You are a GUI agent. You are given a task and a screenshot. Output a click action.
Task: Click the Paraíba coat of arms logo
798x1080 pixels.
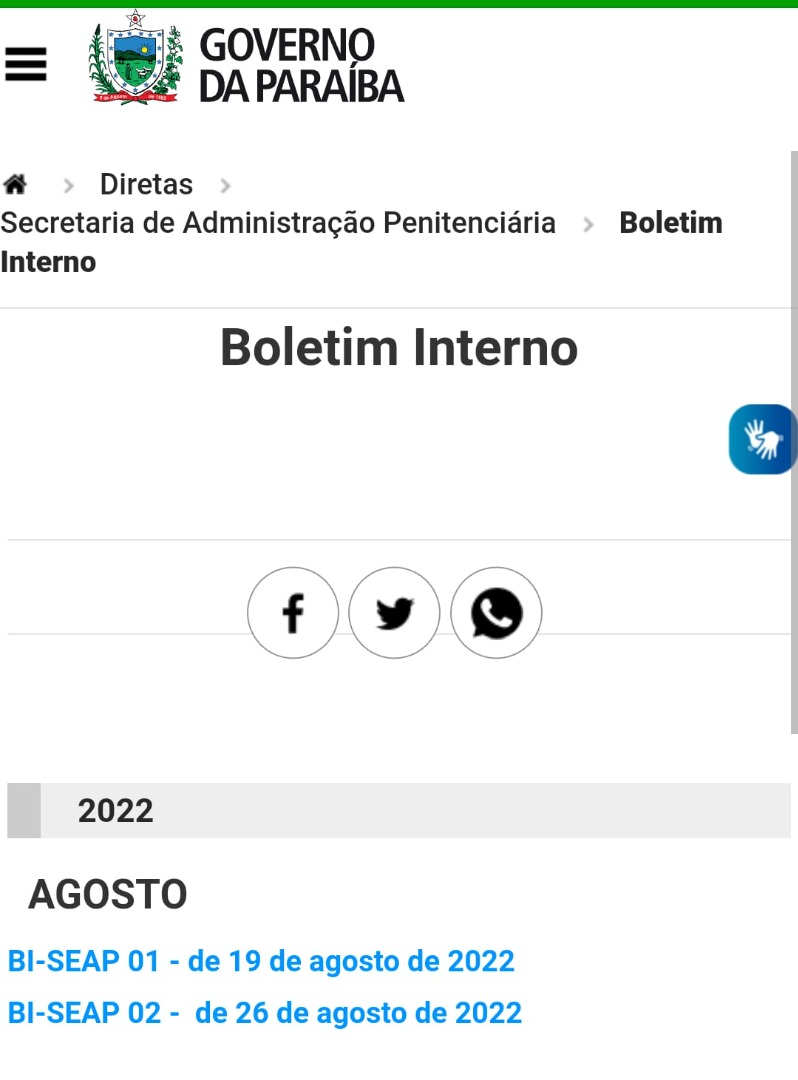click(x=136, y=58)
